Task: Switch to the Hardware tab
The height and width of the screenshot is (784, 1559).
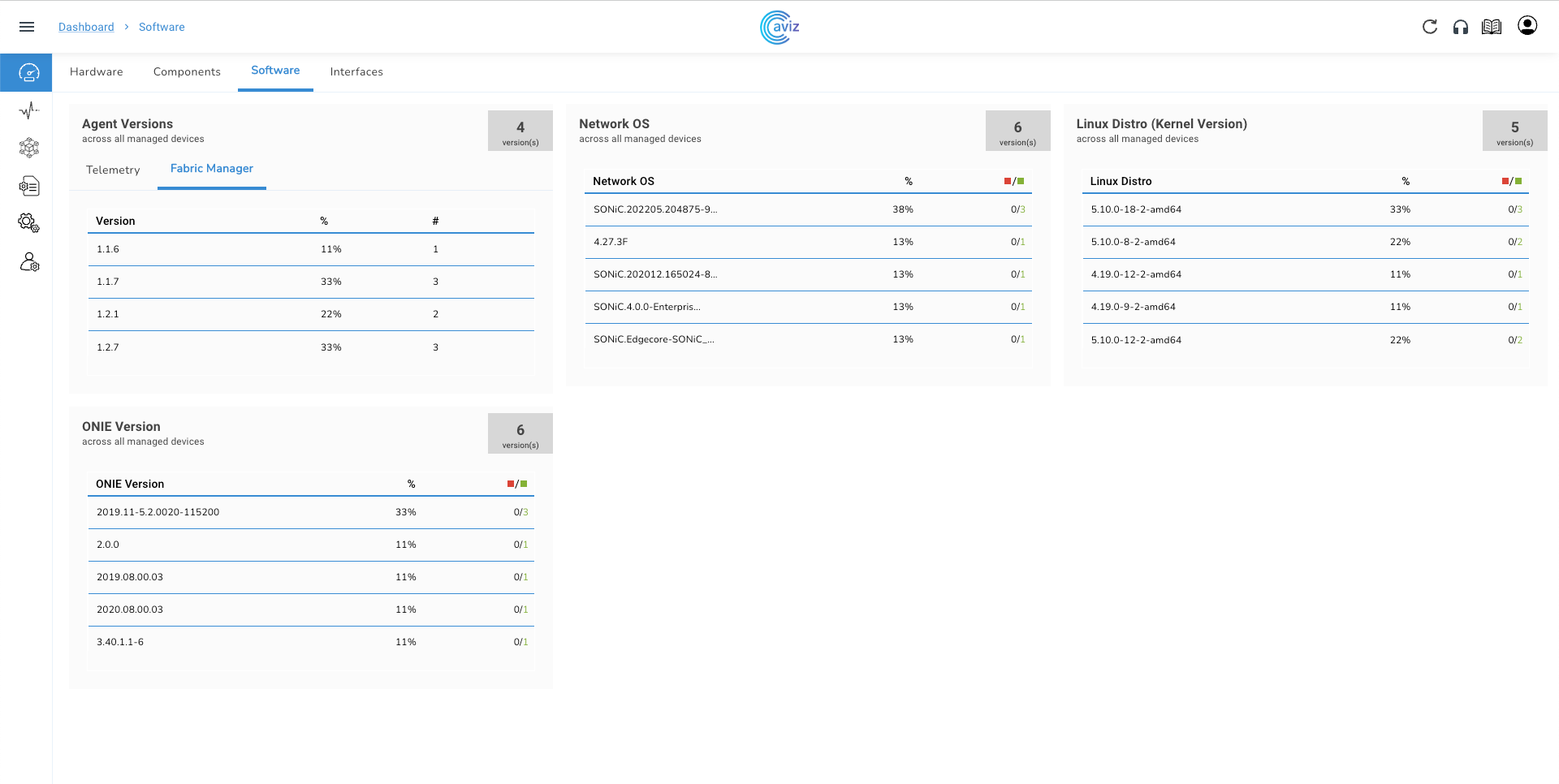Action: (x=96, y=71)
